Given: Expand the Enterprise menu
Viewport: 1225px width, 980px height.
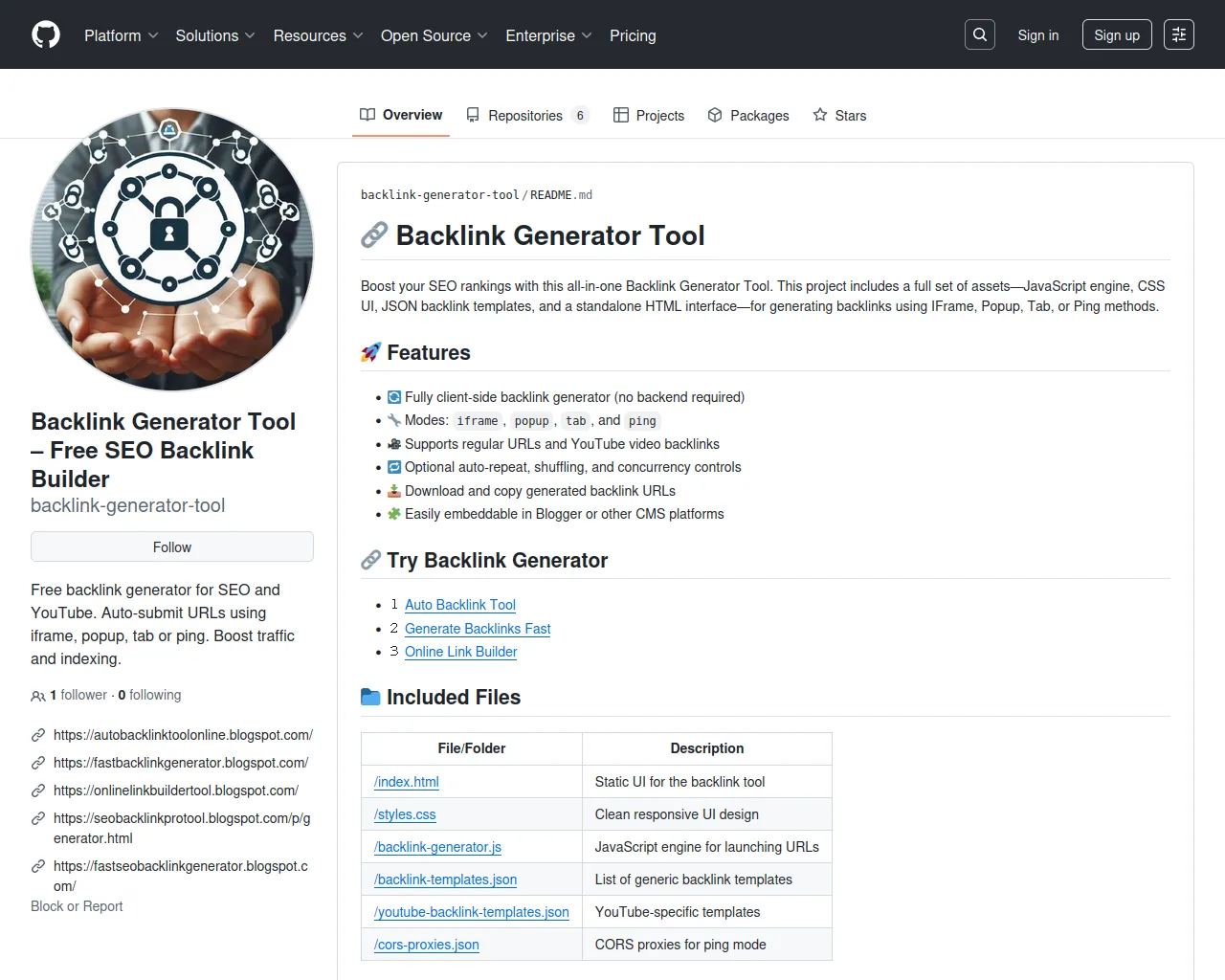Looking at the screenshot, I should (548, 35).
